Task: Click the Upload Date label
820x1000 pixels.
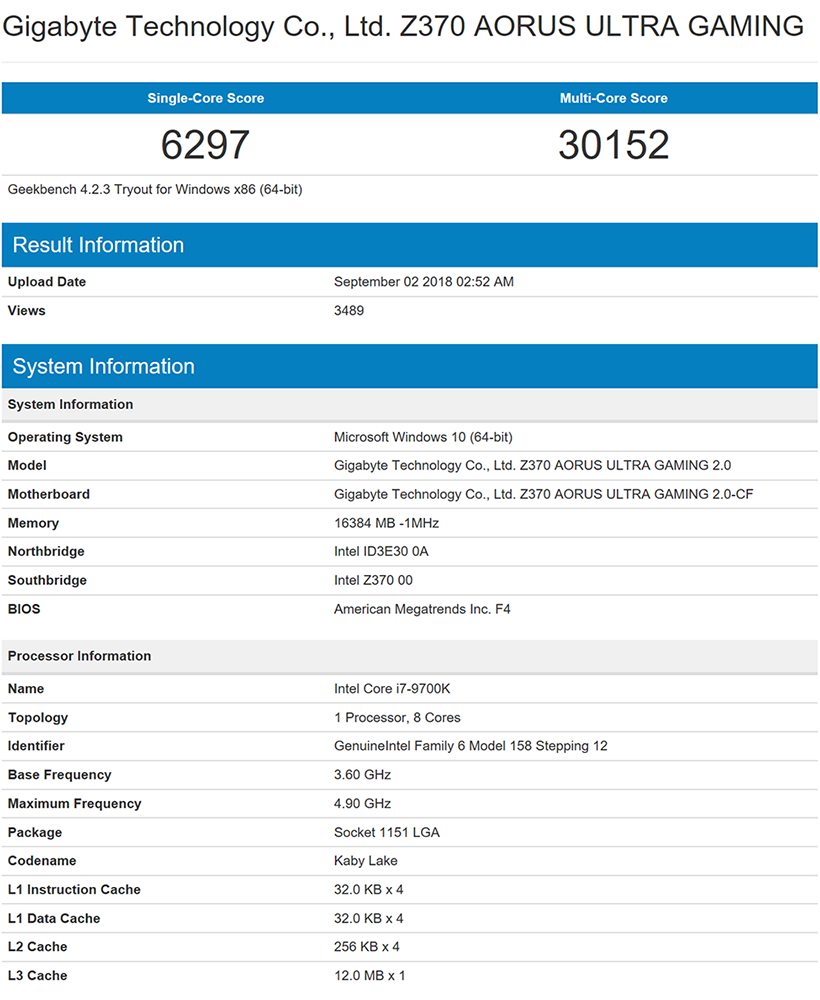Action: (47, 282)
